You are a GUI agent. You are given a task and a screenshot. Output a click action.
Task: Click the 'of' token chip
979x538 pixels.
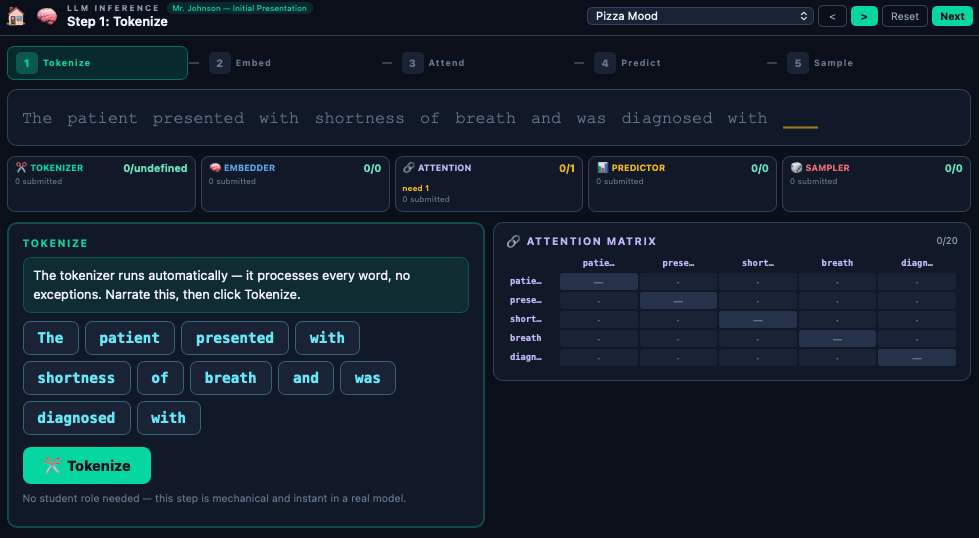click(x=160, y=378)
